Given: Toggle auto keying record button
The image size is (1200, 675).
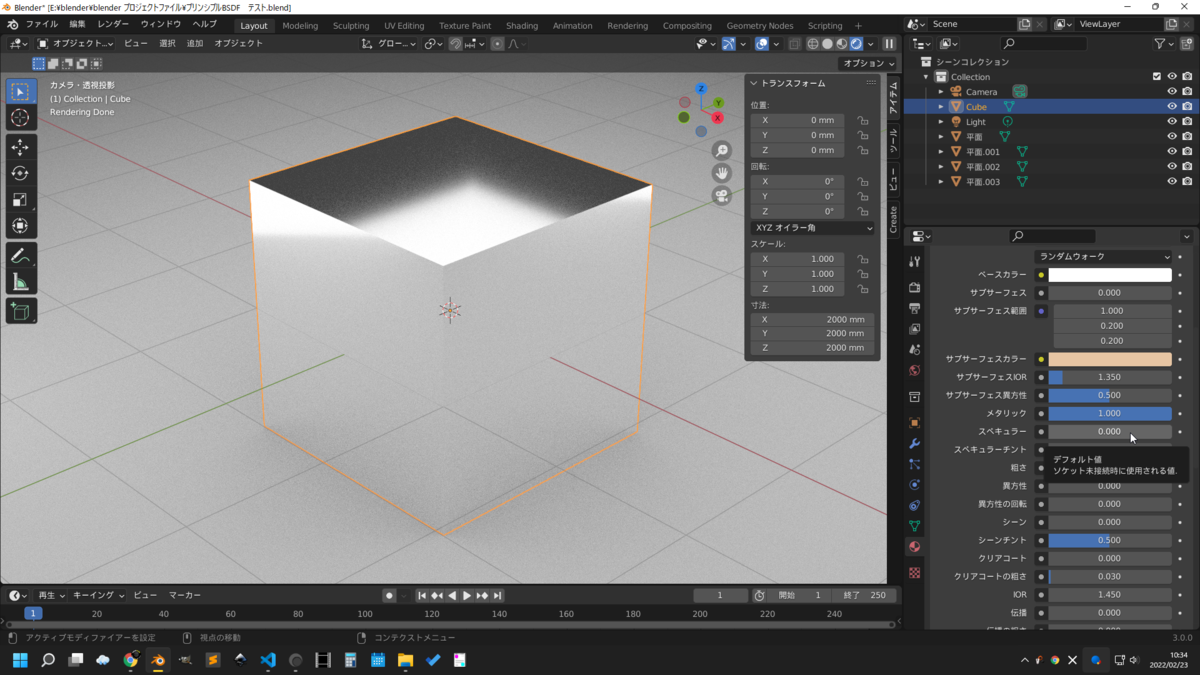Looking at the screenshot, I should click(x=389, y=595).
